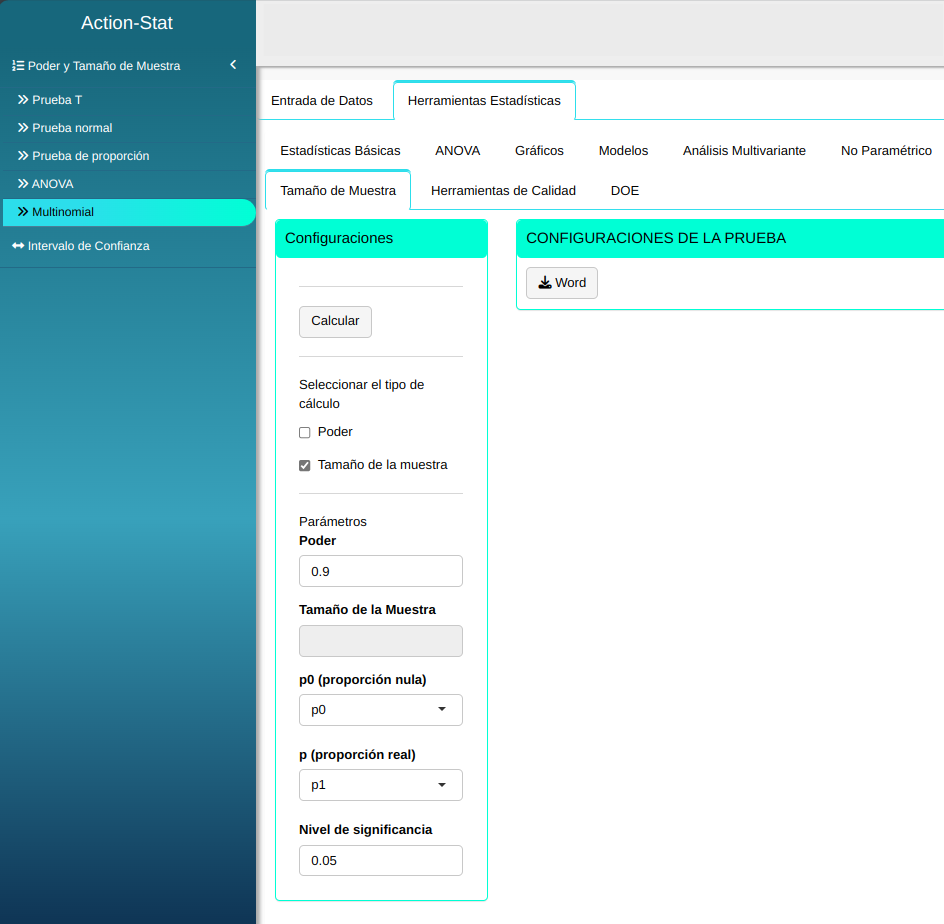Image resolution: width=944 pixels, height=924 pixels.
Task: Click the Poder value input field
Action: click(380, 571)
